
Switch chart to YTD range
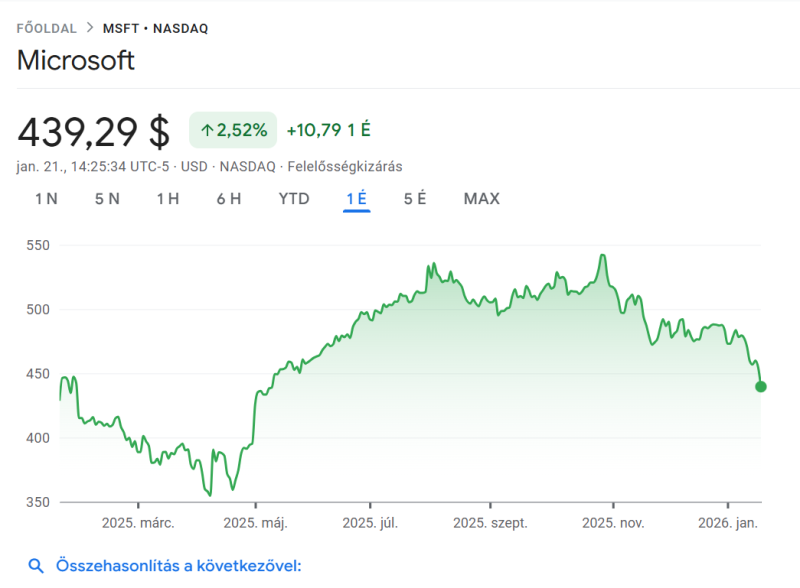(x=294, y=198)
